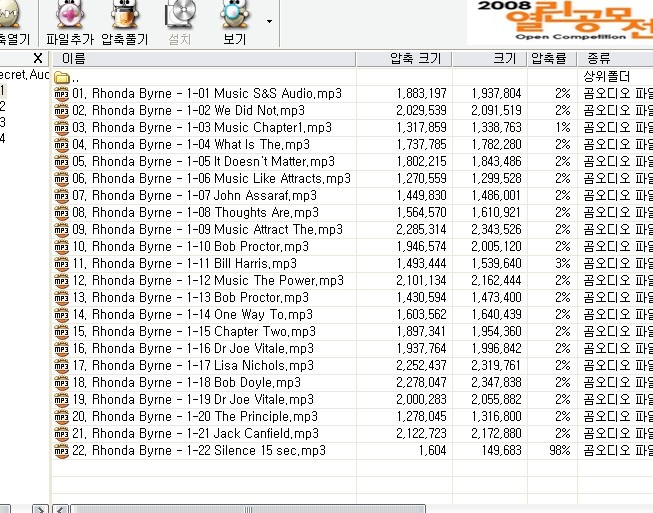Select folder tree item 2
The height and width of the screenshot is (513, 653).
(x=3, y=106)
